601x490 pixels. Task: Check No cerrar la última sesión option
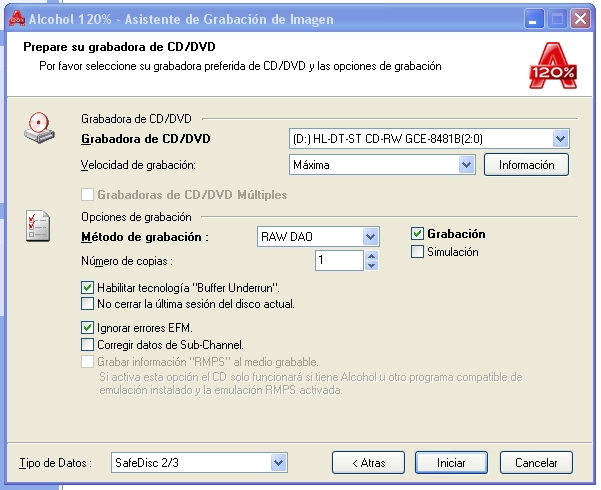point(87,304)
